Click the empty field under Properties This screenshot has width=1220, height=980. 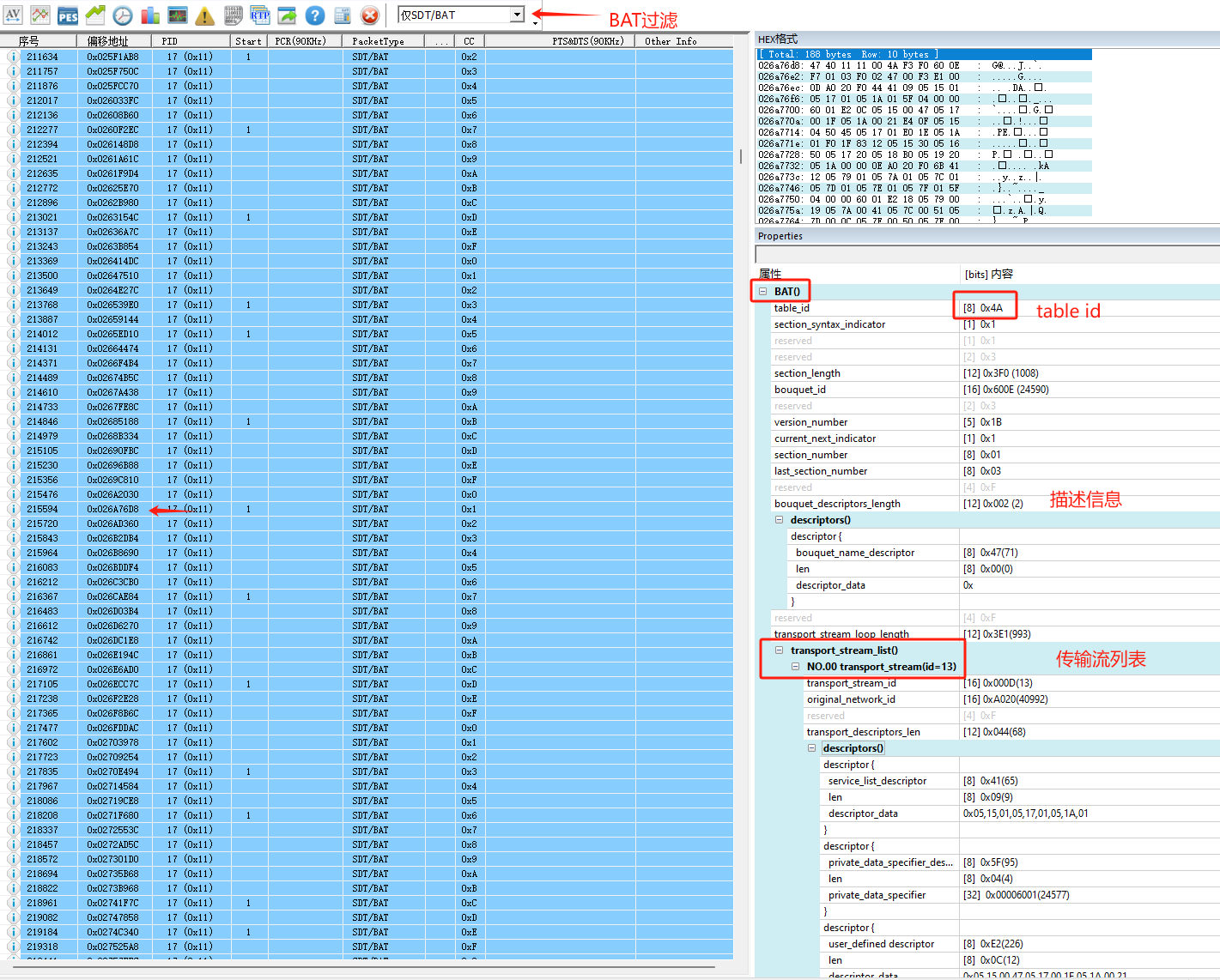(x=987, y=254)
